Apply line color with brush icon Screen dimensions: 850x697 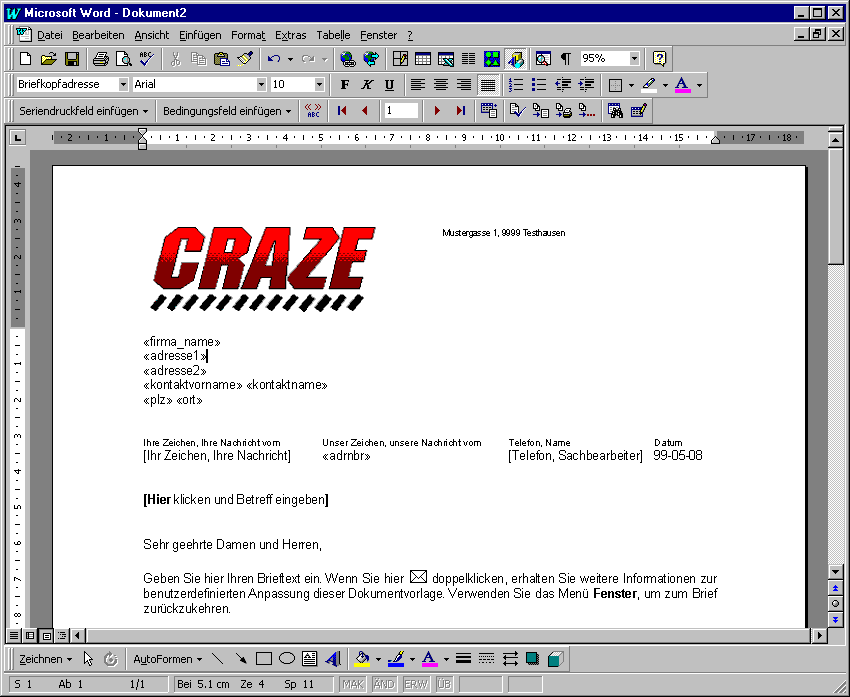tap(396, 659)
